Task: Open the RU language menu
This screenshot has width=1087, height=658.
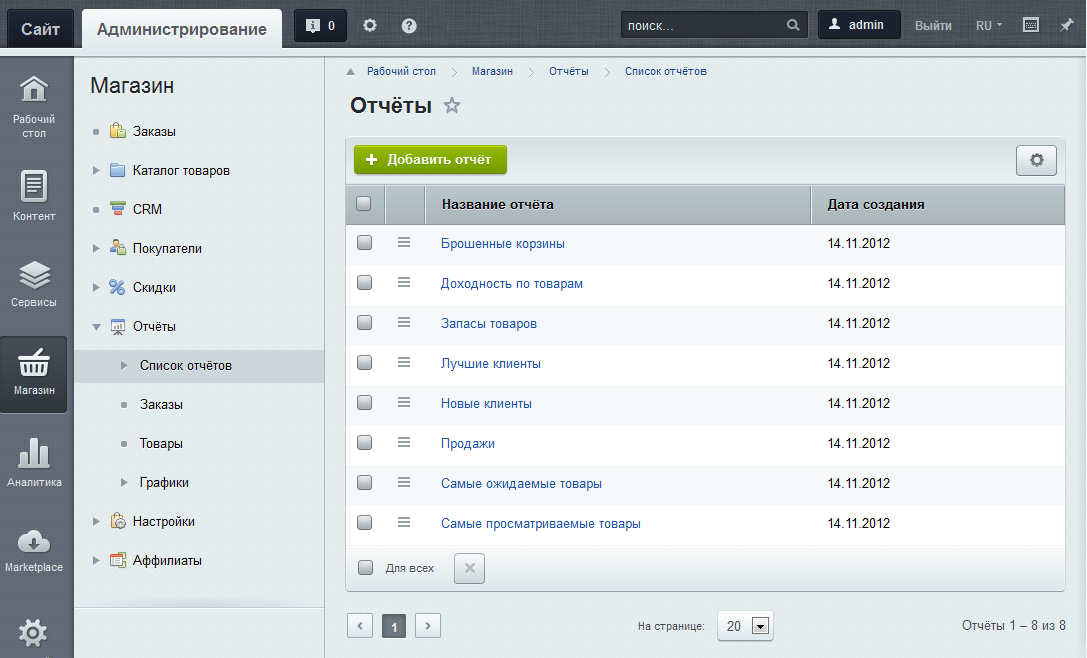Action: coord(989,26)
